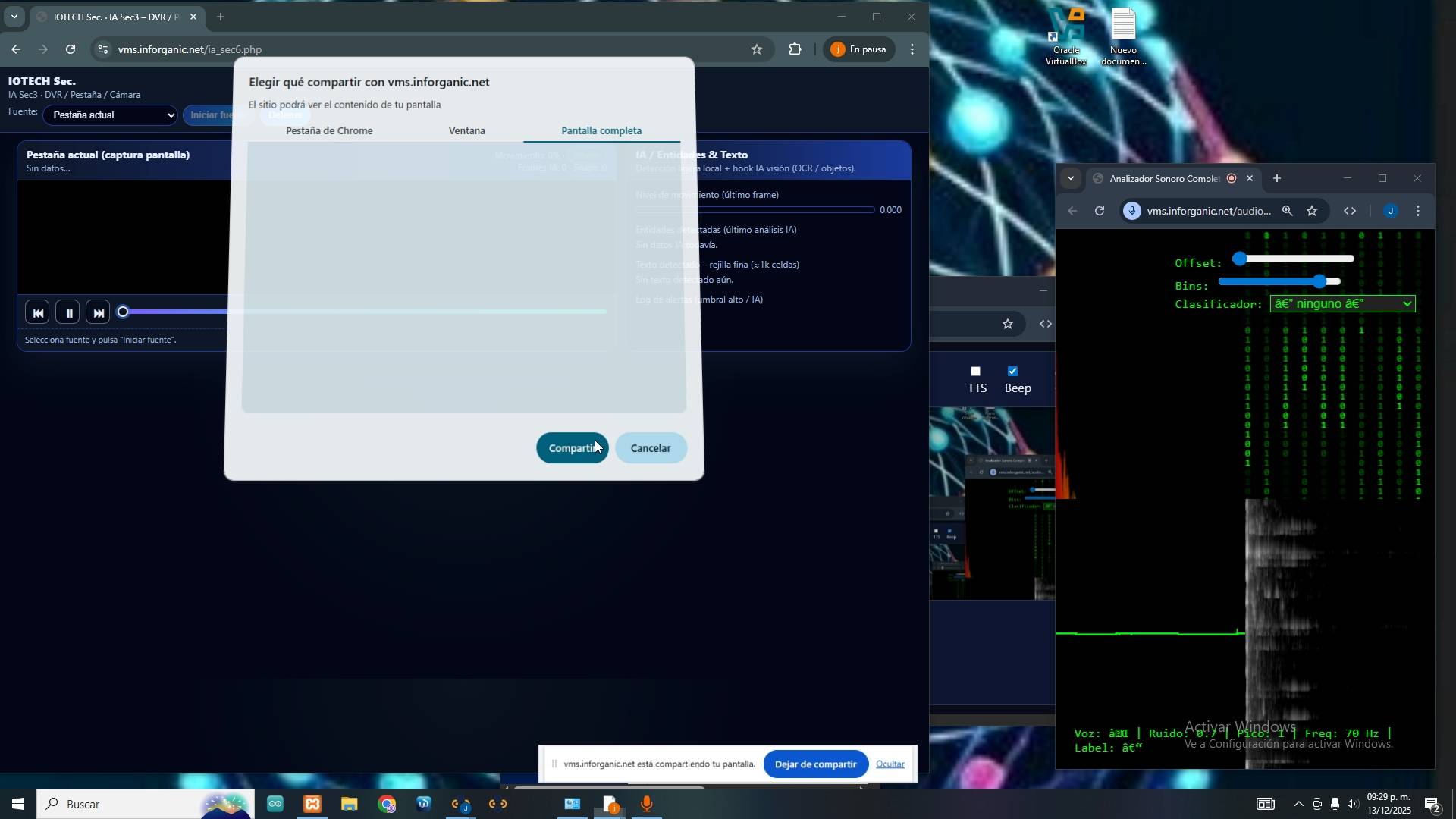Open the Chrome extensions puzzle icon
1456x819 pixels.
795,49
